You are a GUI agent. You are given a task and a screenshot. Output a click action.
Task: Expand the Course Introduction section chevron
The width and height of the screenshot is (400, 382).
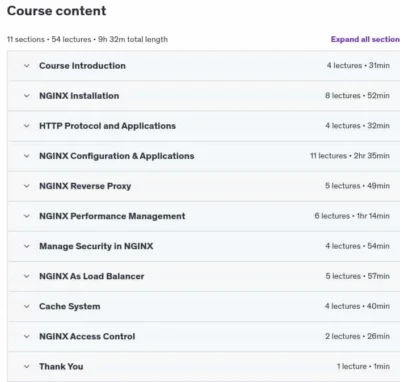pyautogui.click(x=27, y=66)
